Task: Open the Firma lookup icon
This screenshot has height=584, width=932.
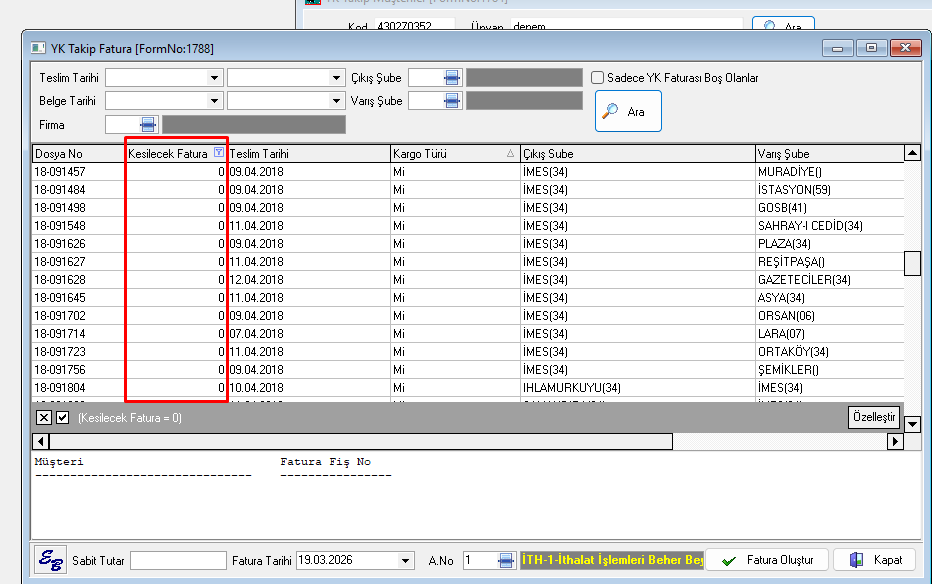Action: 148,124
